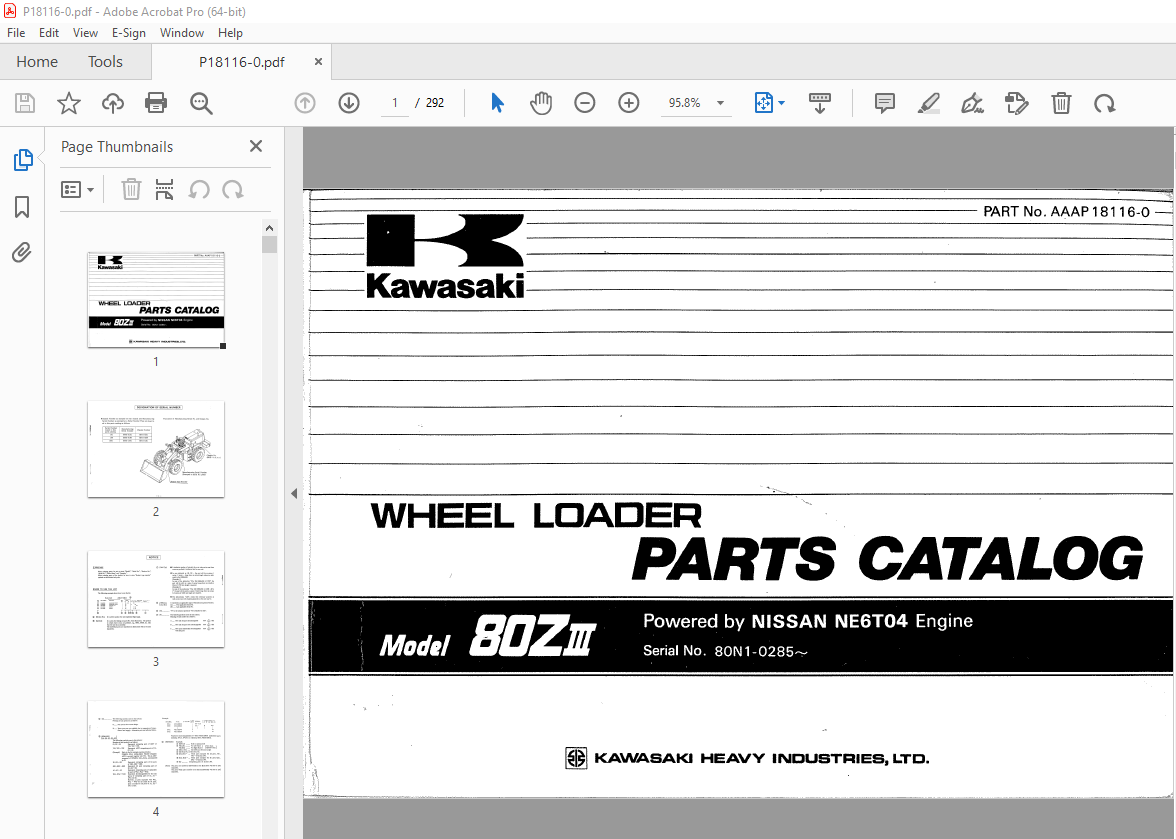Open the View menu
The height and width of the screenshot is (839, 1176).
[x=85, y=33]
